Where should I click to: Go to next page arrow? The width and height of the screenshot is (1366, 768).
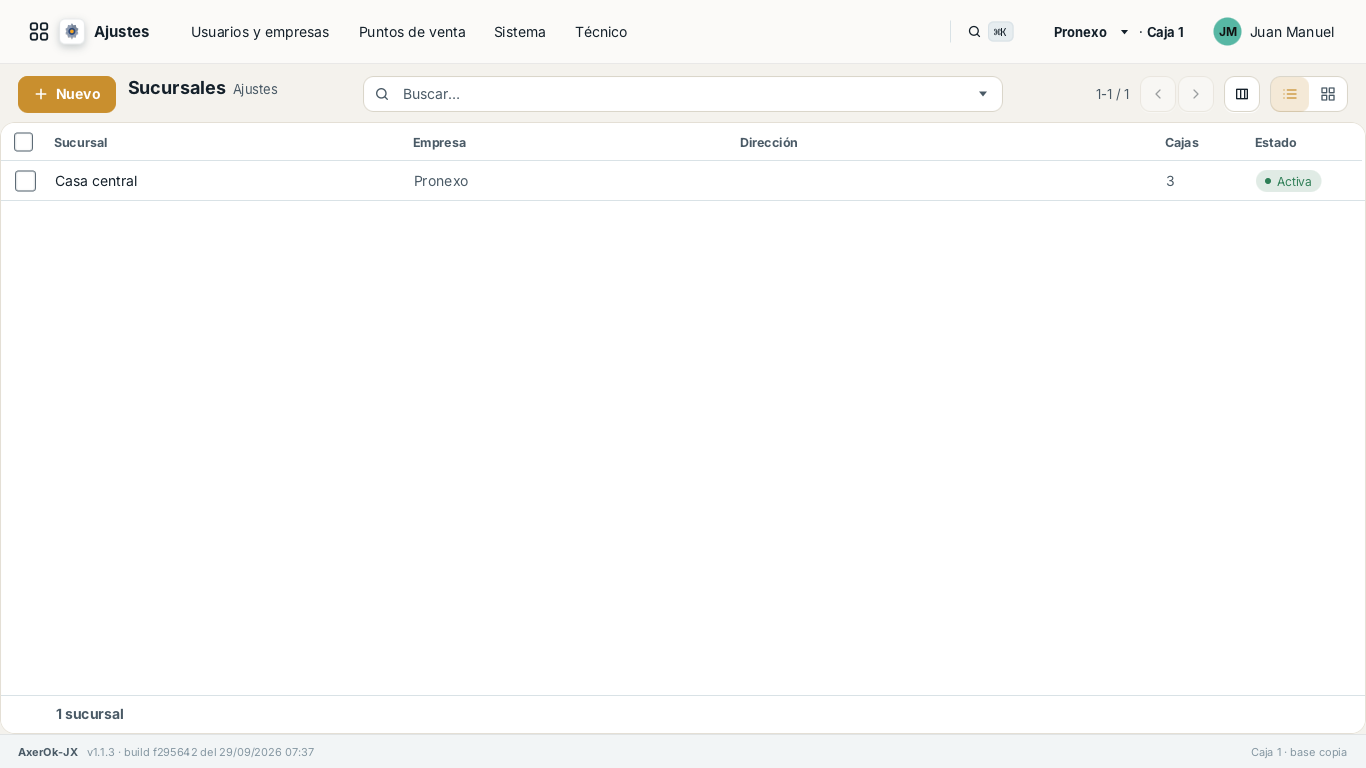(x=1196, y=94)
